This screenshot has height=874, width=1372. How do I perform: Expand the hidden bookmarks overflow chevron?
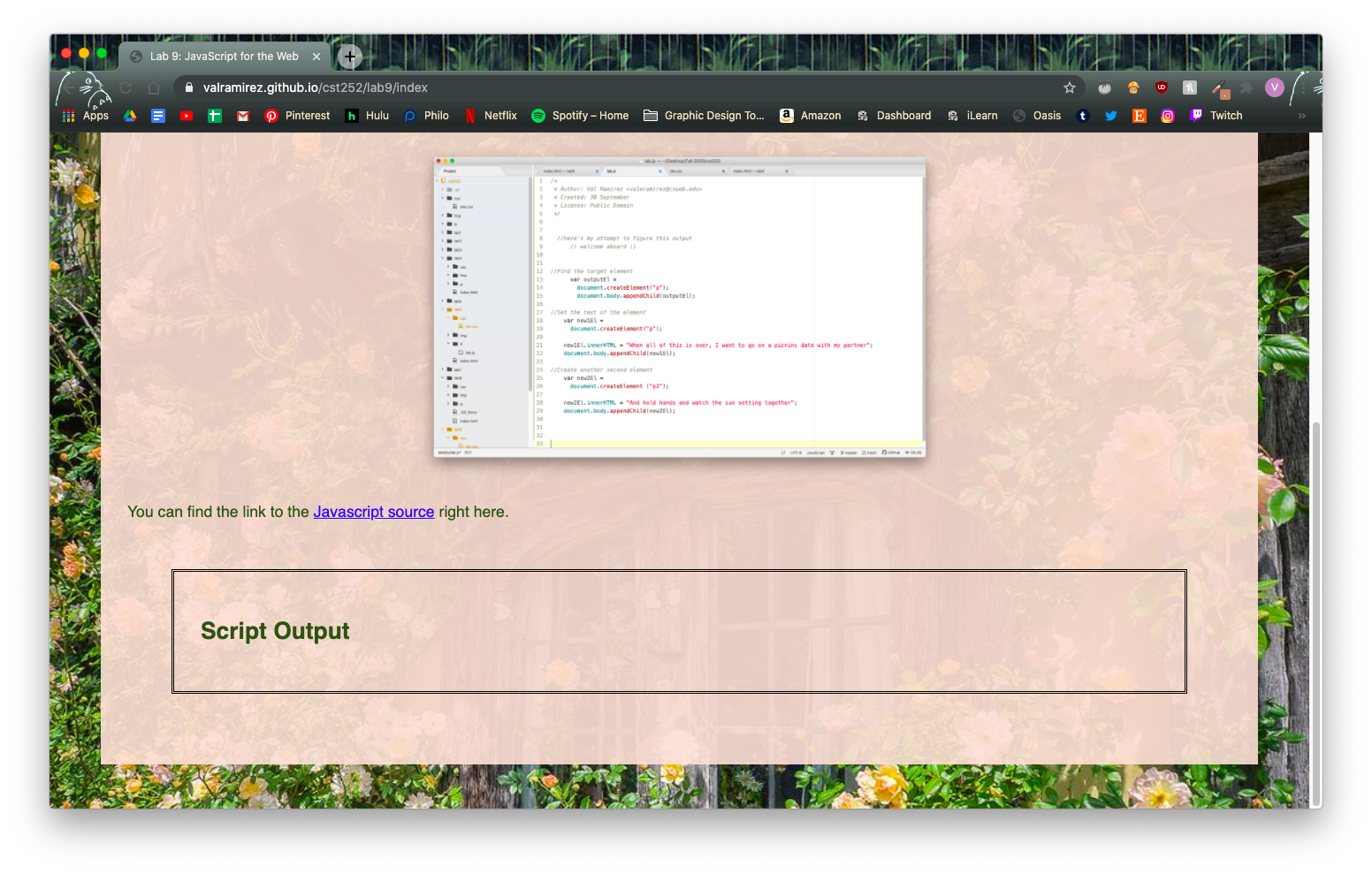(1301, 116)
